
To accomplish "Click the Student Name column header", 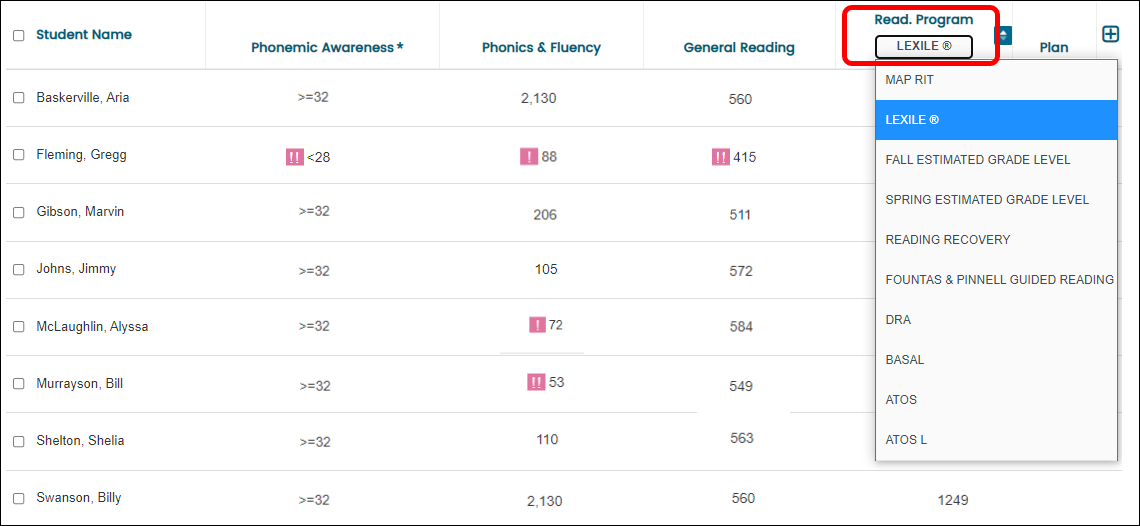I will 84,34.
